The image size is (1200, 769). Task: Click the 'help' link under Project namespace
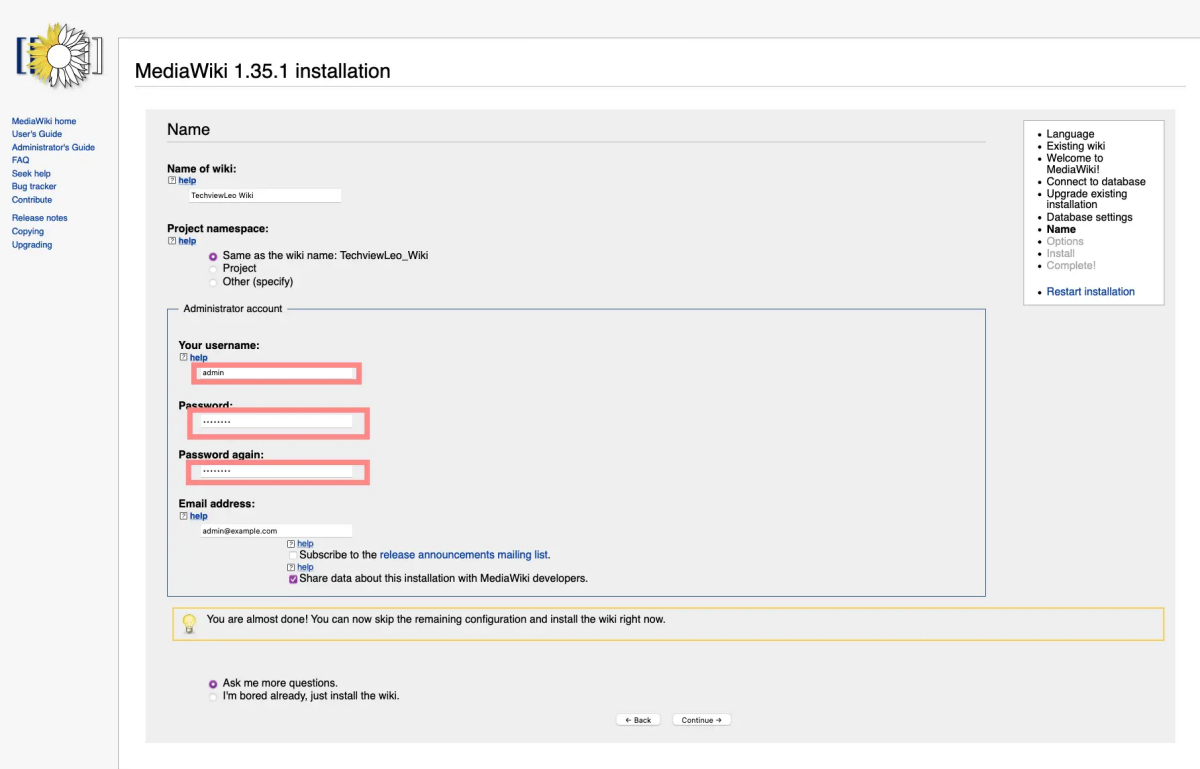coord(187,241)
